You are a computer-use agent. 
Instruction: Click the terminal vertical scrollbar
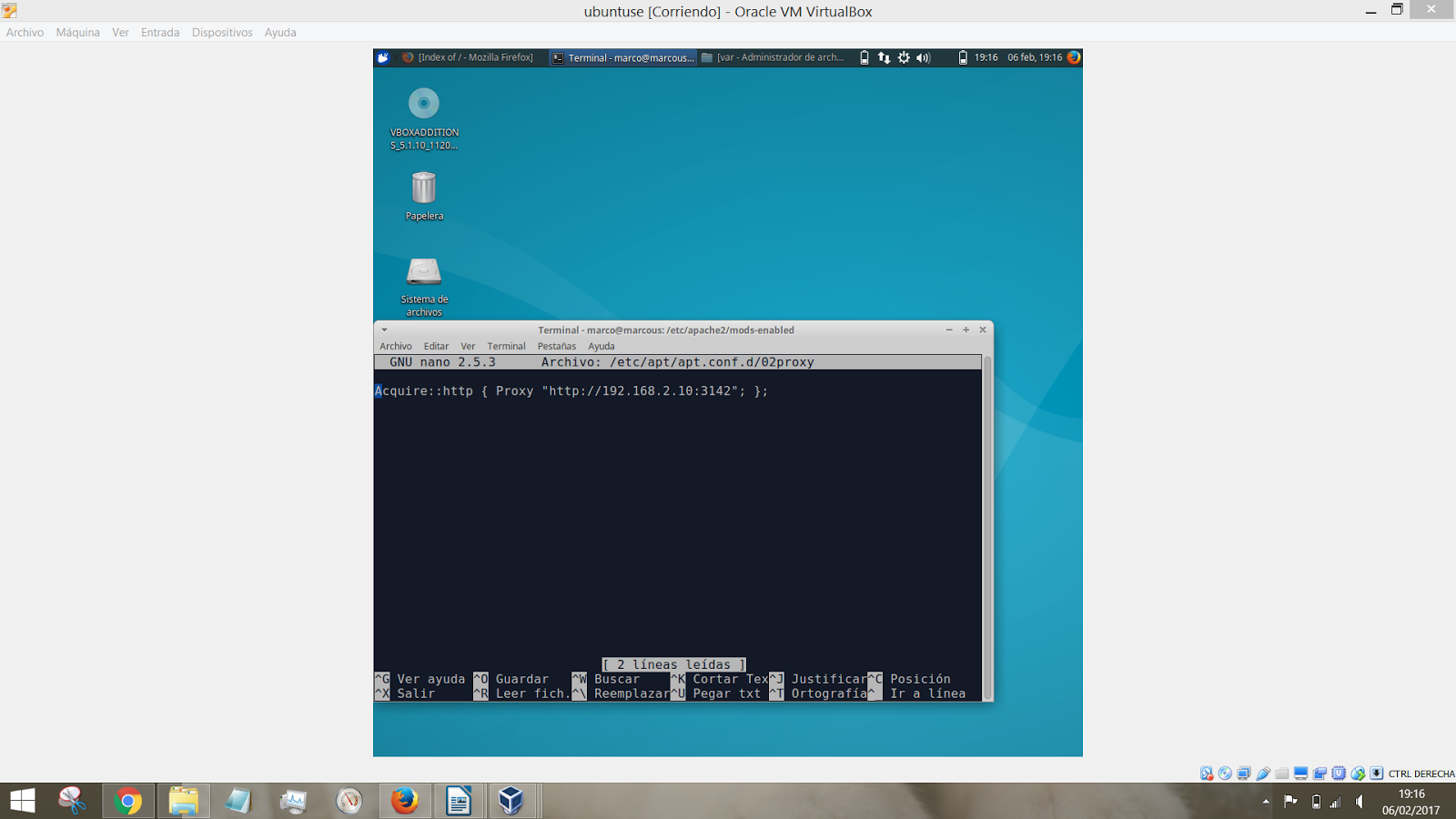pos(987,528)
